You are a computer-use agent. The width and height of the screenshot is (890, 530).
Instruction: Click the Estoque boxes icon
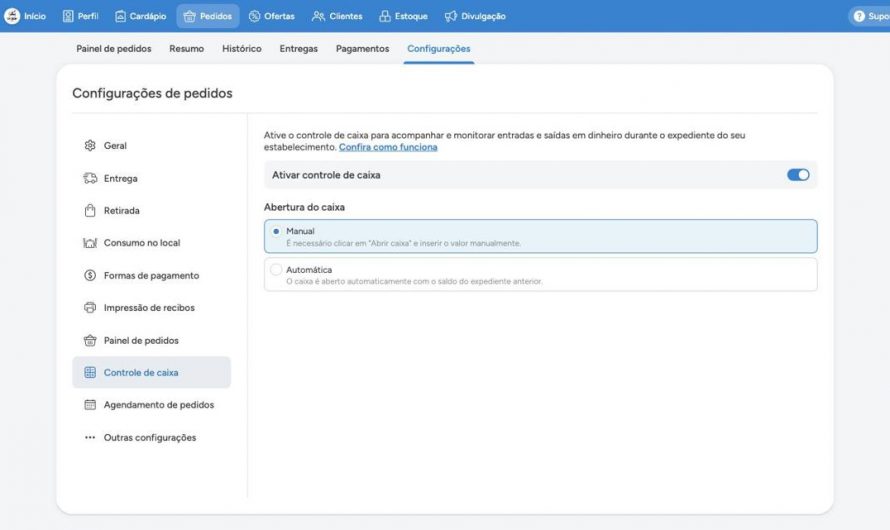point(385,16)
